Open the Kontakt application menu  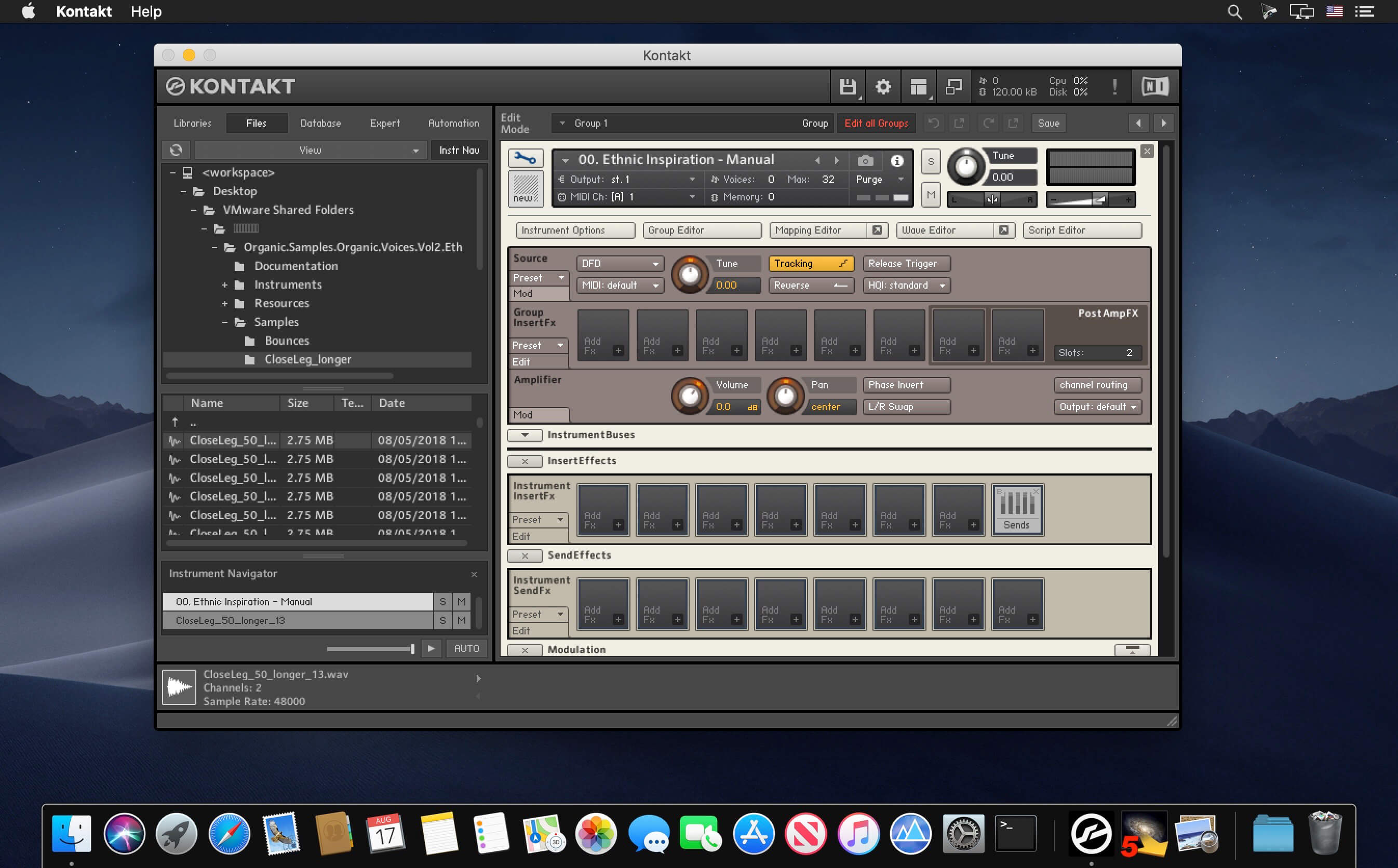pyautogui.click(x=84, y=11)
